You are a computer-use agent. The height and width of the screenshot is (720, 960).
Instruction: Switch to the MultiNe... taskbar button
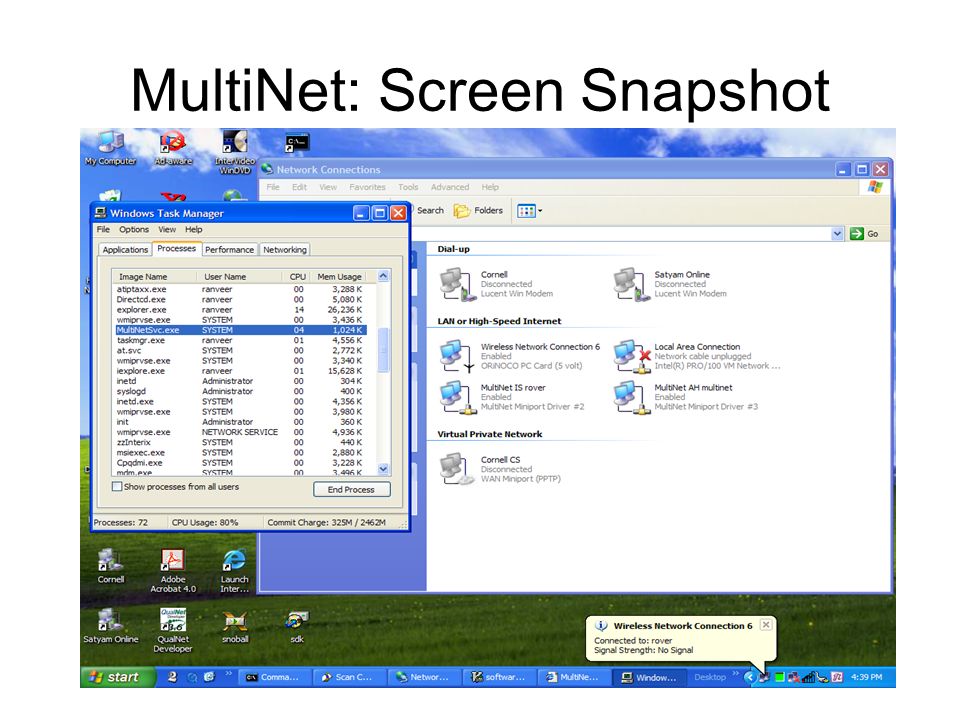pos(573,678)
